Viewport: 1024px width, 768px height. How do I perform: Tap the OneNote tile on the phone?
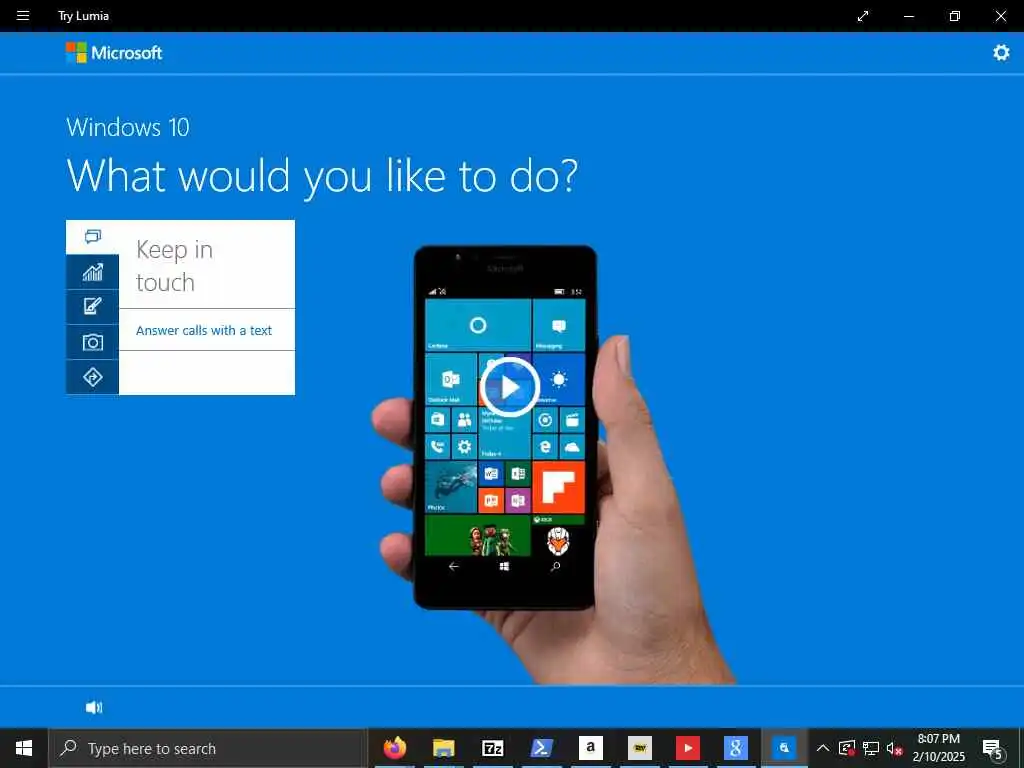coord(518,501)
